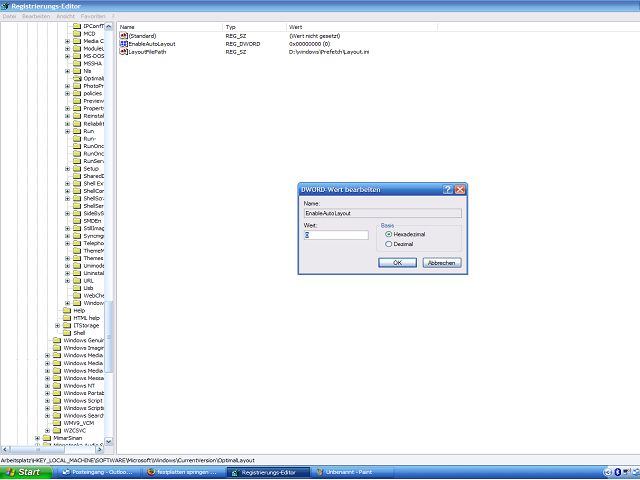Open the Datei menu

[x=9, y=16]
